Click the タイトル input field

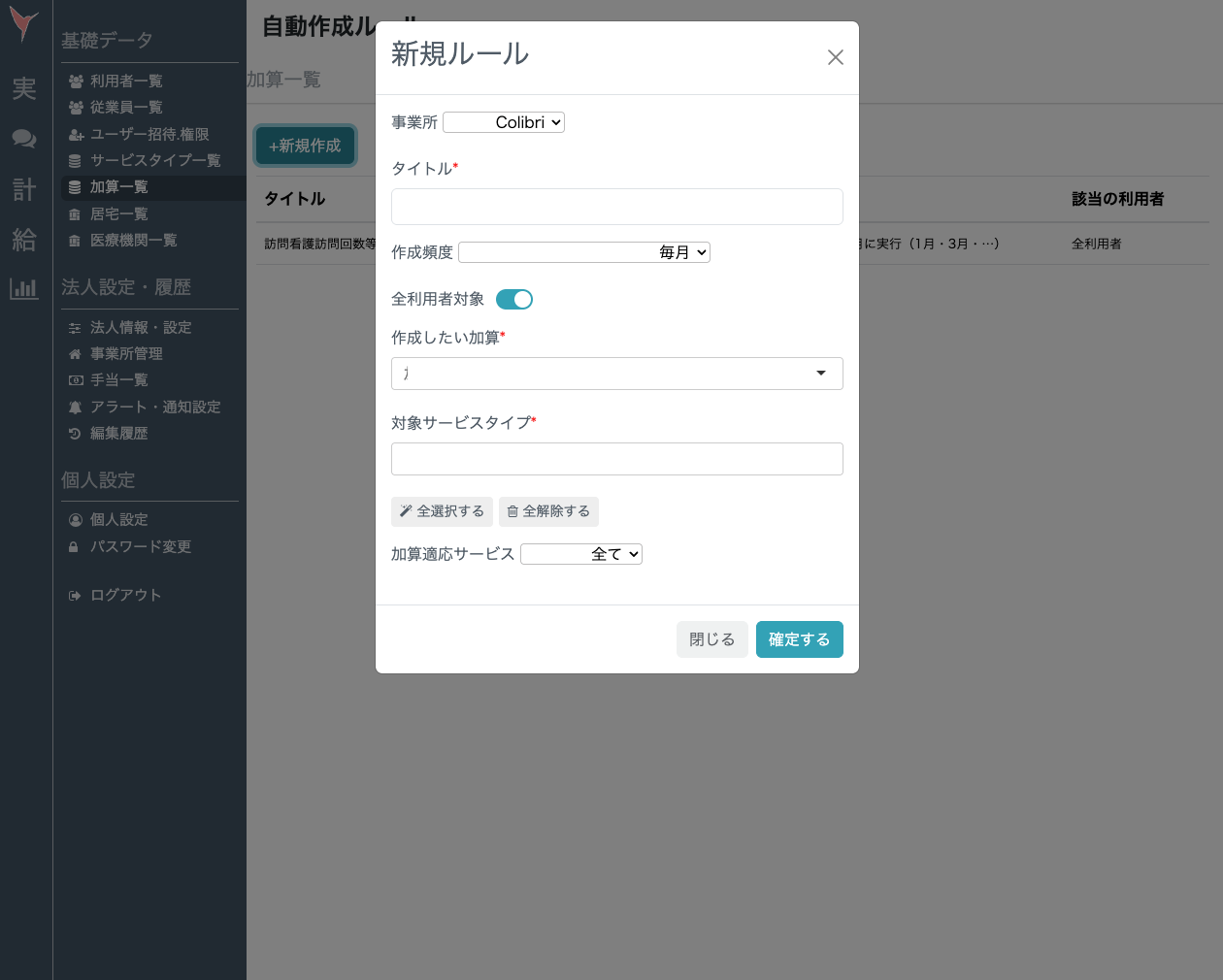tap(616, 207)
